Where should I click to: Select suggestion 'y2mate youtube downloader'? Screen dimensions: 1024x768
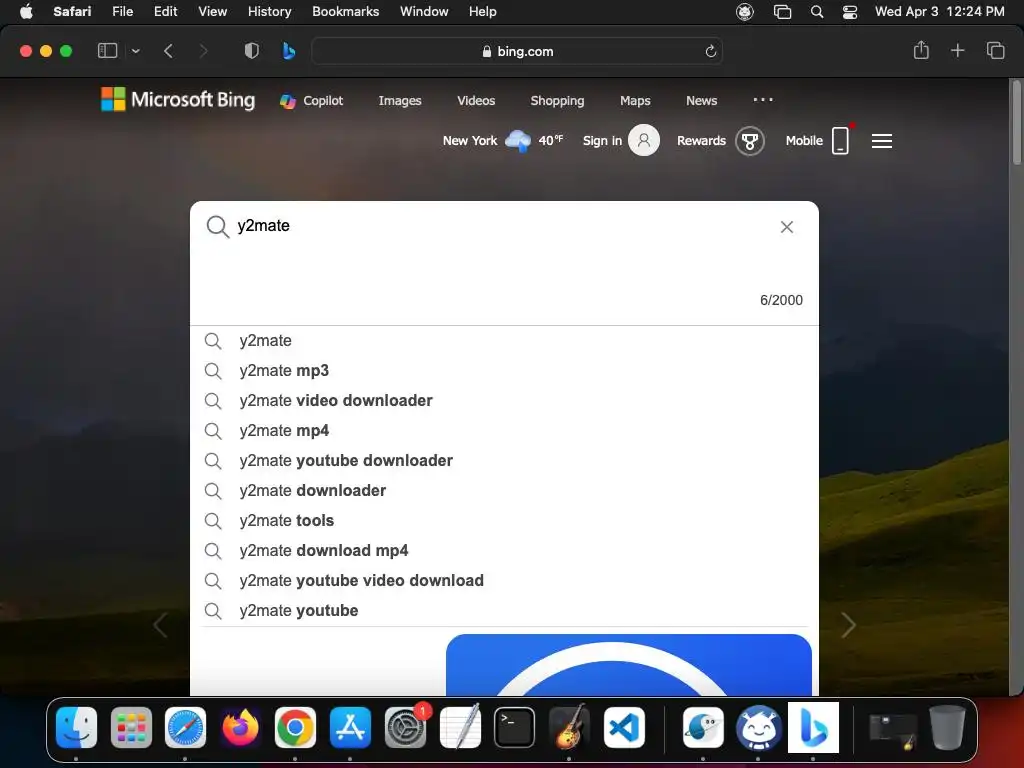point(504,460)
